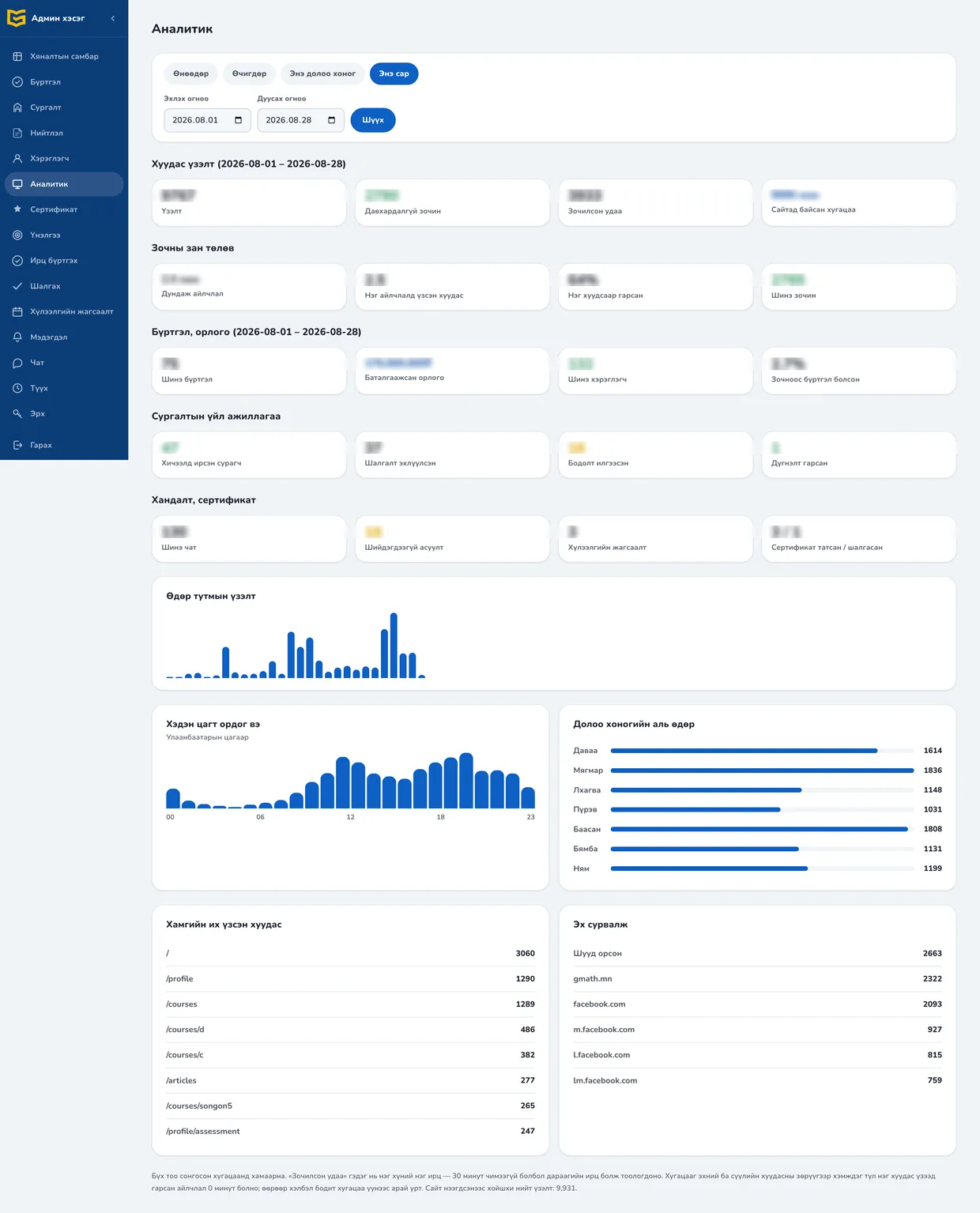Open the Хяналтын самбар dashboard icon

(17, 57)
